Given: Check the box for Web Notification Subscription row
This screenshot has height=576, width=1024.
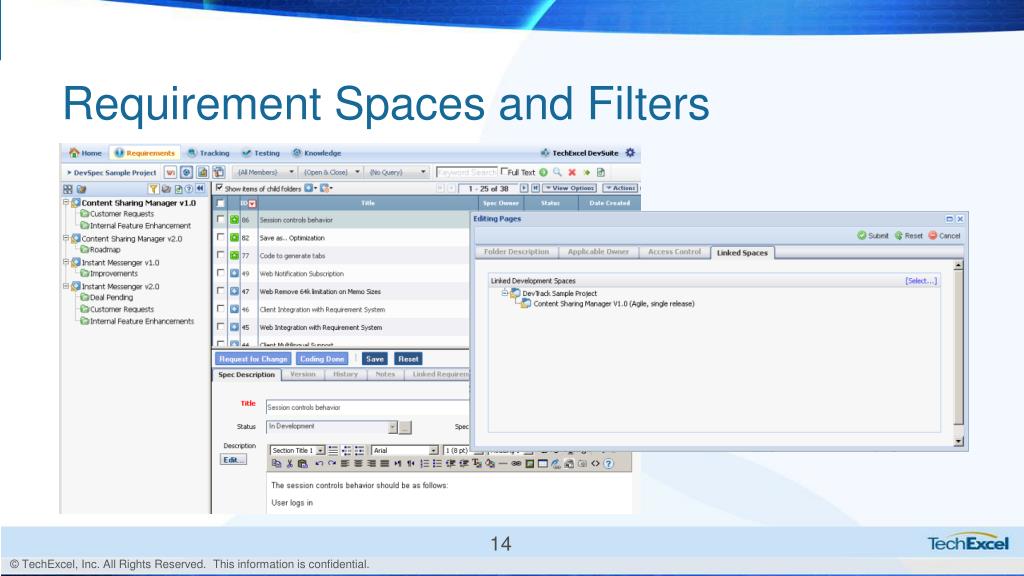Looking at the screenshot, I should [x=221, y=273].
